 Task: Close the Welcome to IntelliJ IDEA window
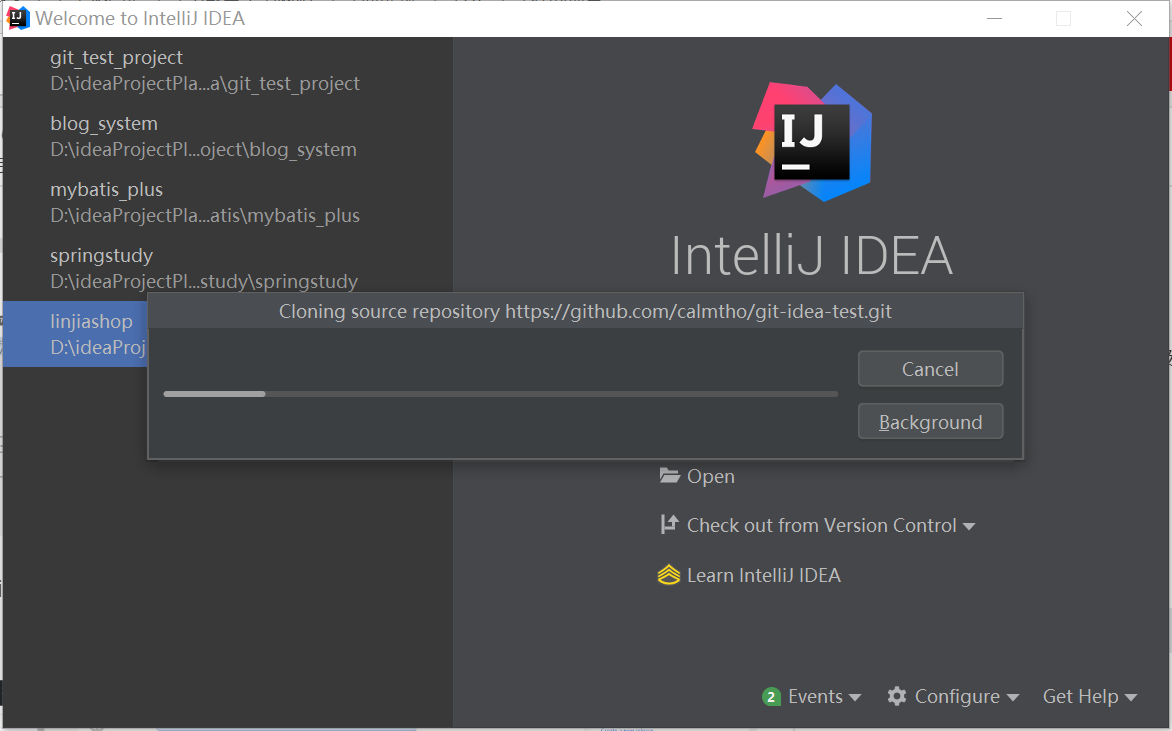coord(1134,19)
